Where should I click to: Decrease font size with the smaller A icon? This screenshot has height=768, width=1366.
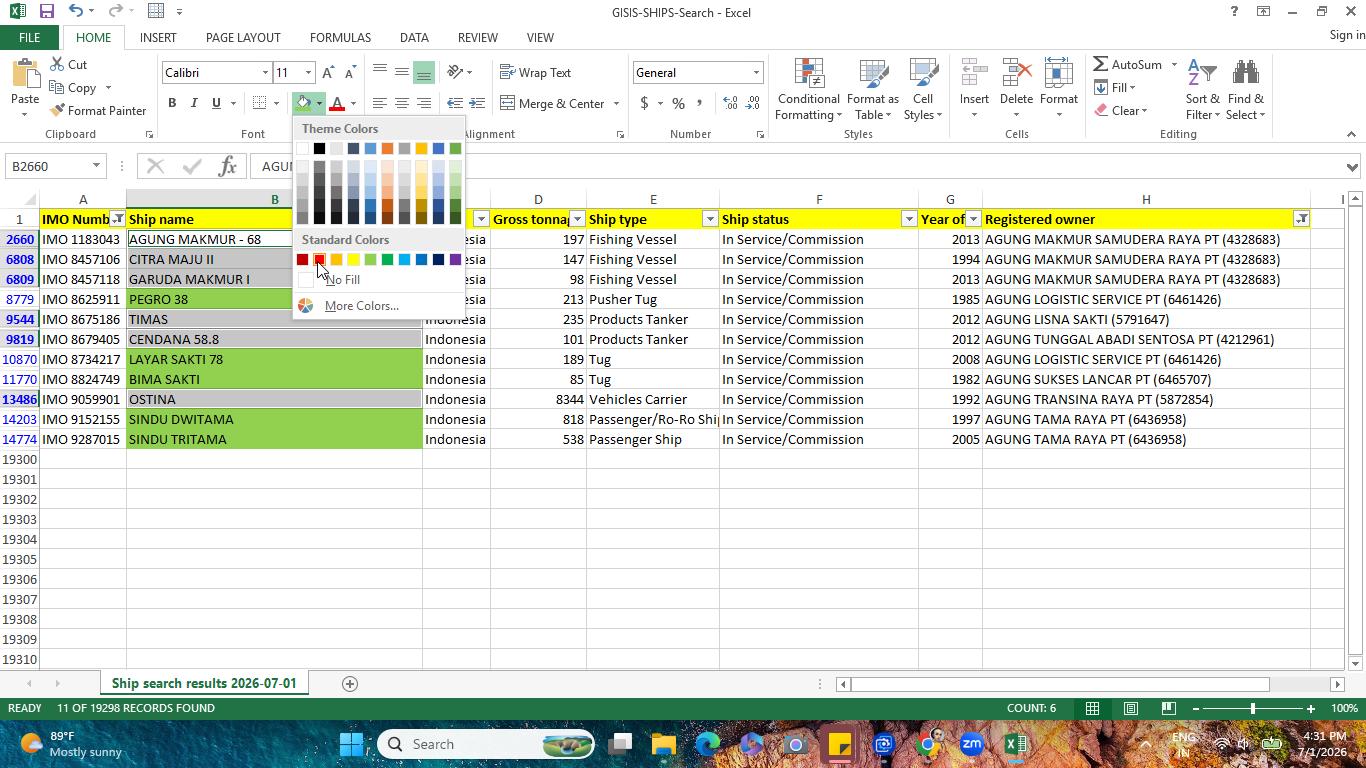[x=349, y=73]
